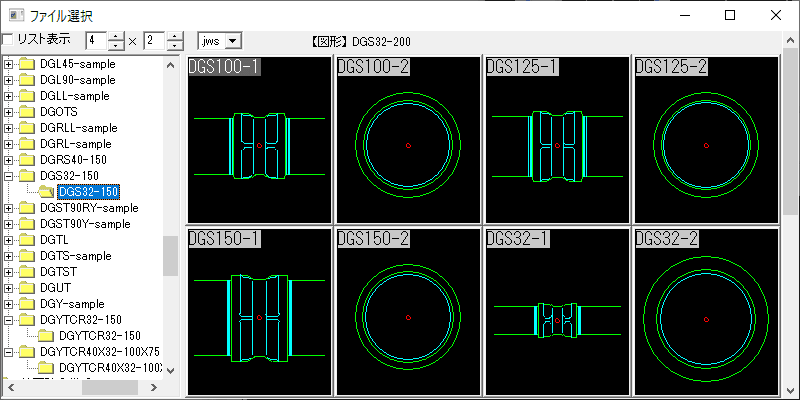
Task: Expand the DGL45-sample folder node
Action: 9,64
